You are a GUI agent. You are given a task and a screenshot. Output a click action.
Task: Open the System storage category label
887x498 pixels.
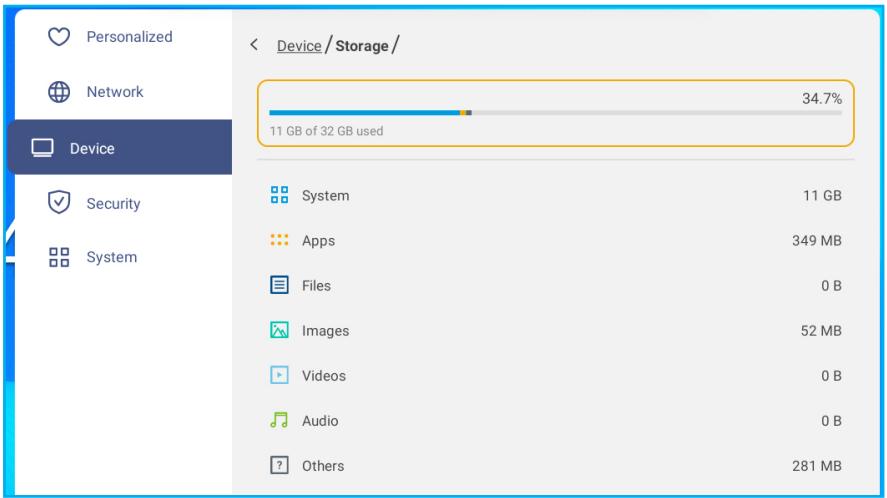pos(326,195)
